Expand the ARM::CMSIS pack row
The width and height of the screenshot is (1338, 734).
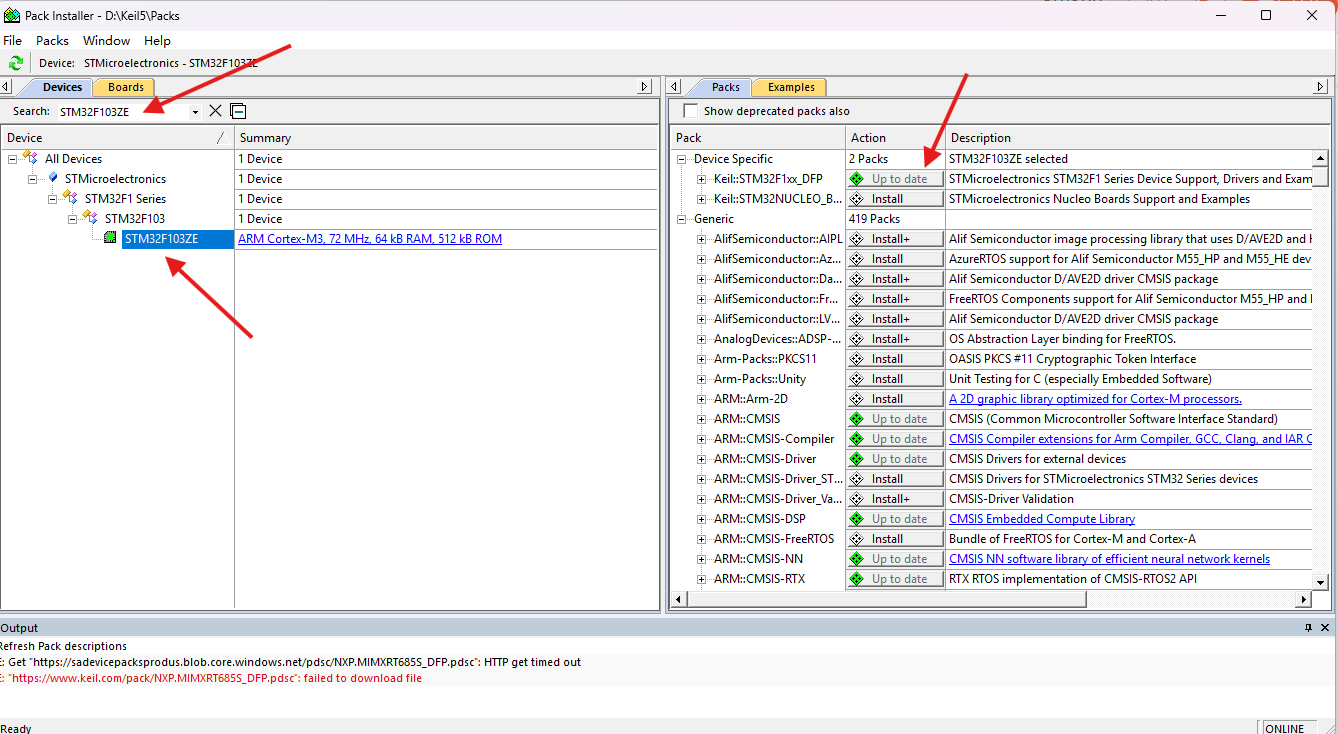tap(702, 418)
